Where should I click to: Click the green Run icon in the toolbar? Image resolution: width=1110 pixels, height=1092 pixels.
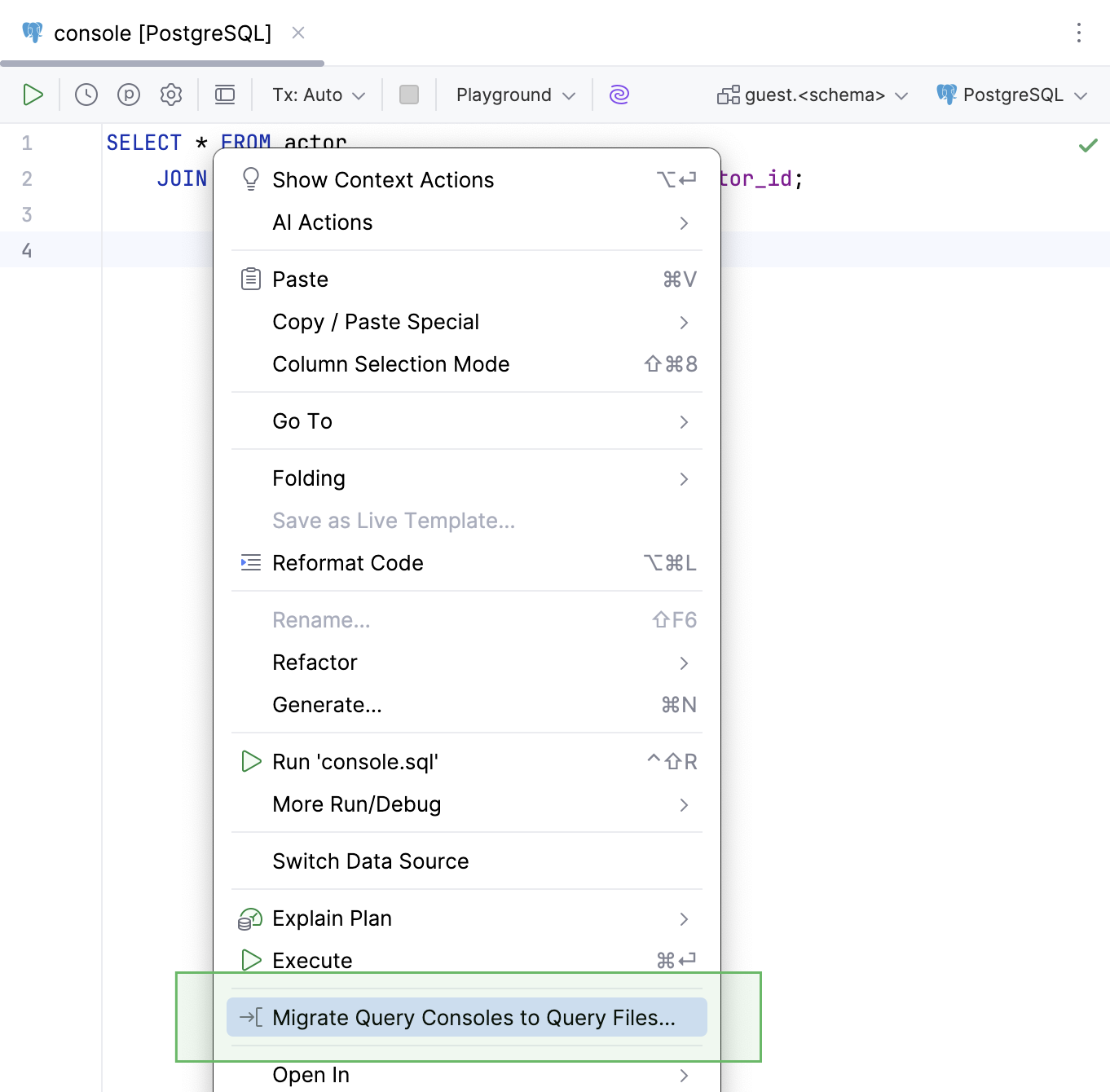pos(33,95)
